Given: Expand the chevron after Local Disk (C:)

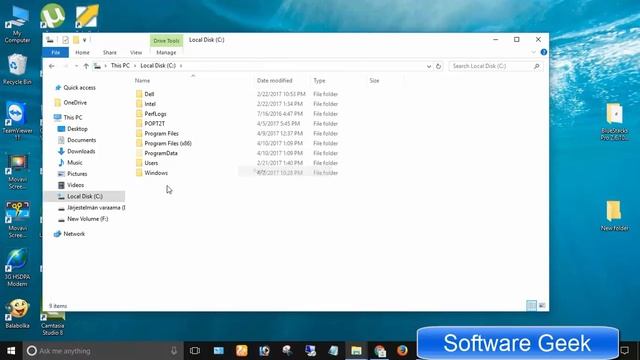Looking at the screenshot, I should [181, 66].
